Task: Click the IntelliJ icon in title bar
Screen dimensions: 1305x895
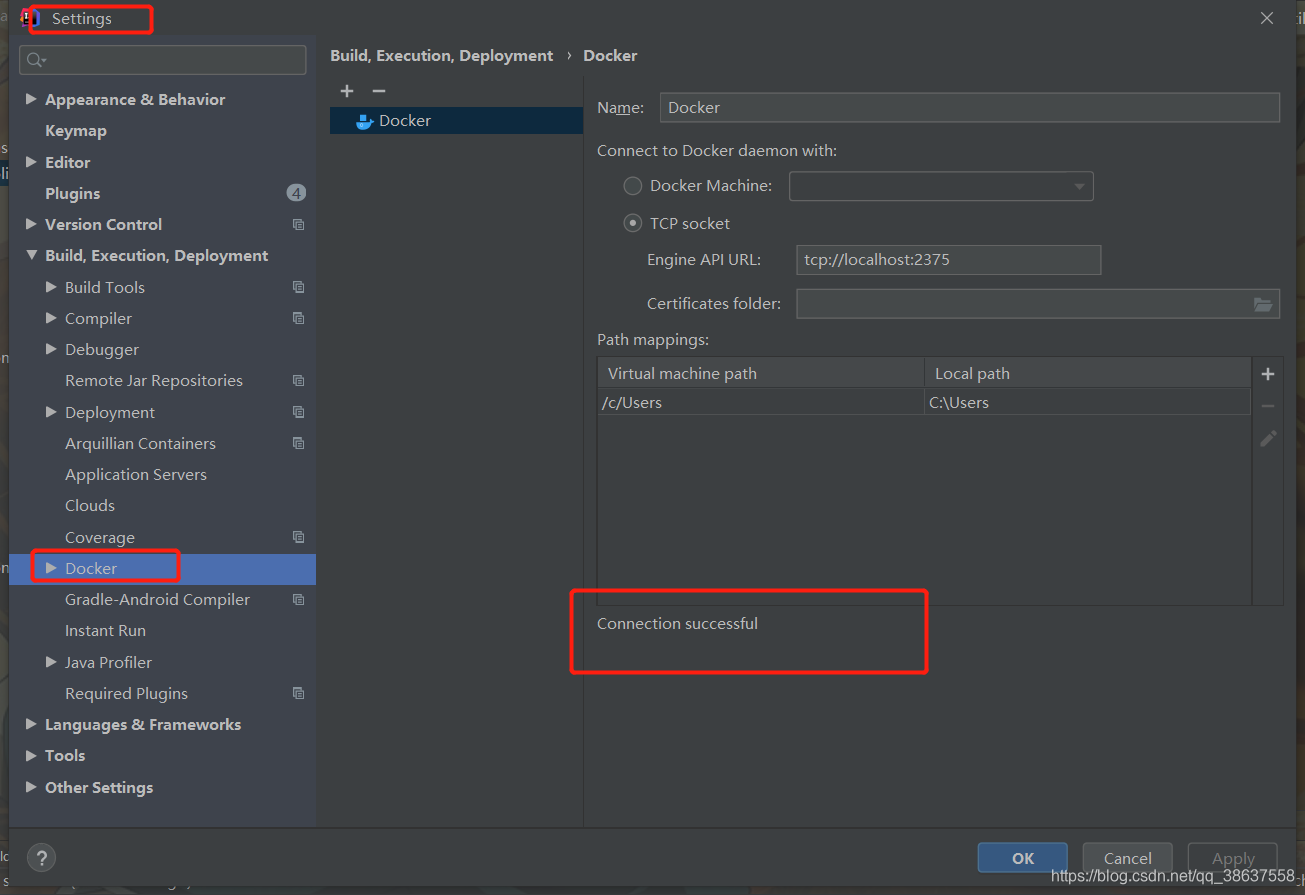Action: point(30,18)
